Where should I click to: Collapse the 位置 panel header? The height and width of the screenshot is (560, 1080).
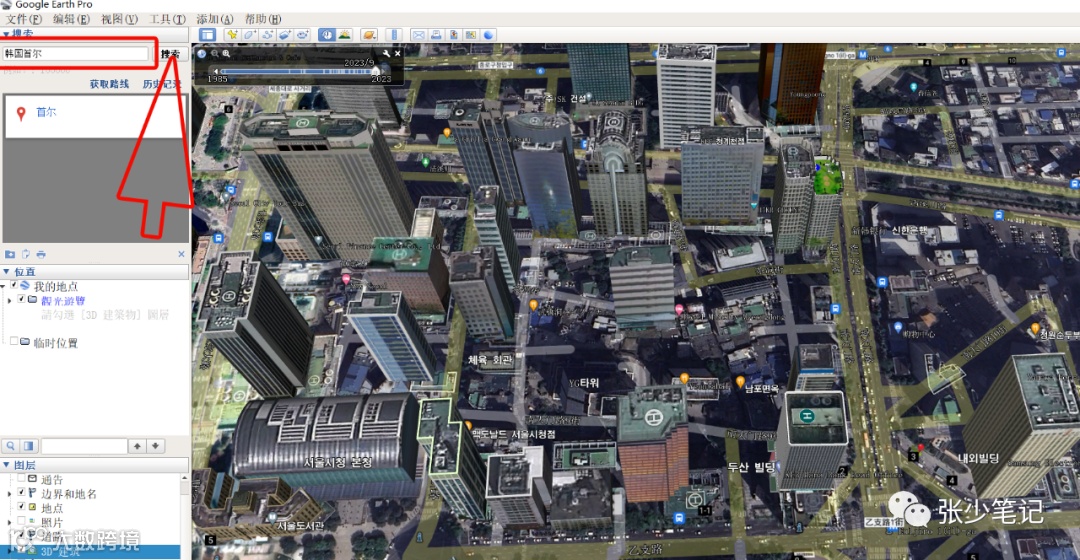tap(94, 272)
